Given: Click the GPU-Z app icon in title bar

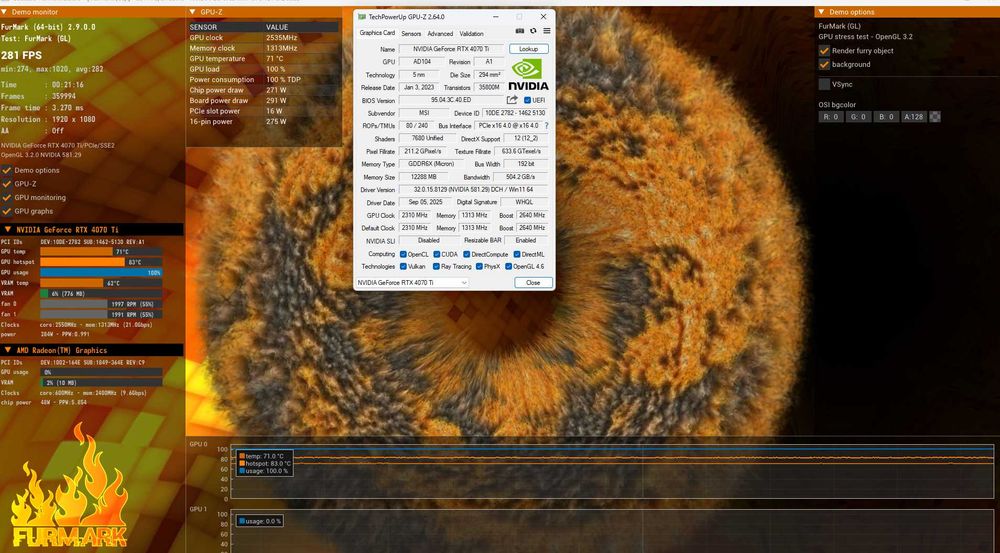Looking at the screenshot, I should pyautogui.click(x=362, y=16).
